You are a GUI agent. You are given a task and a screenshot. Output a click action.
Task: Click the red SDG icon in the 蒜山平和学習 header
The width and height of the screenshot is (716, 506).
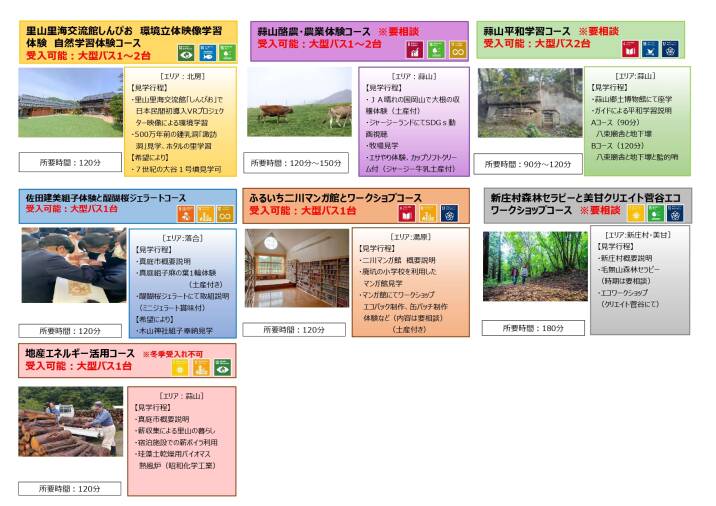[630, 48]
